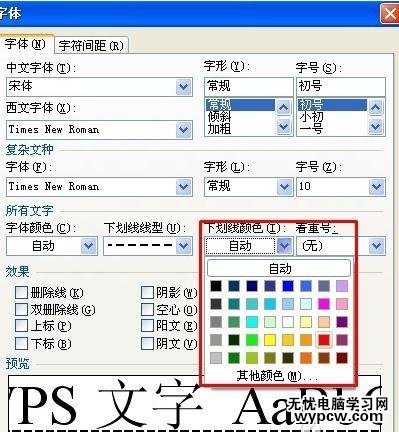Image resolution: width=399 pixels, height=432 pixels.
Task: Choose 常规 highlighted in the 字形 list
Action: click(240, 105)
